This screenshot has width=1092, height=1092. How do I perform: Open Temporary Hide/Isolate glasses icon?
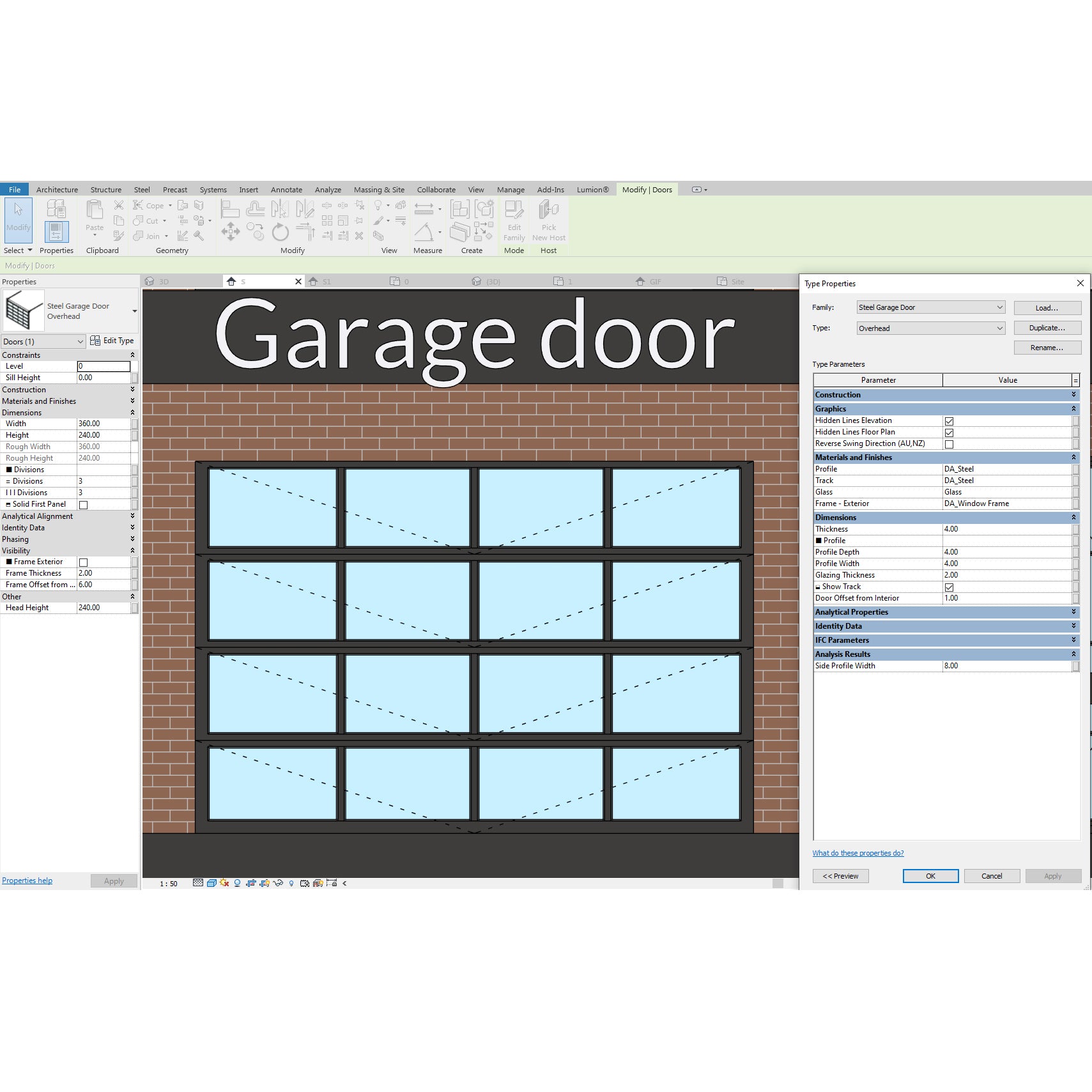pos(278,883)
